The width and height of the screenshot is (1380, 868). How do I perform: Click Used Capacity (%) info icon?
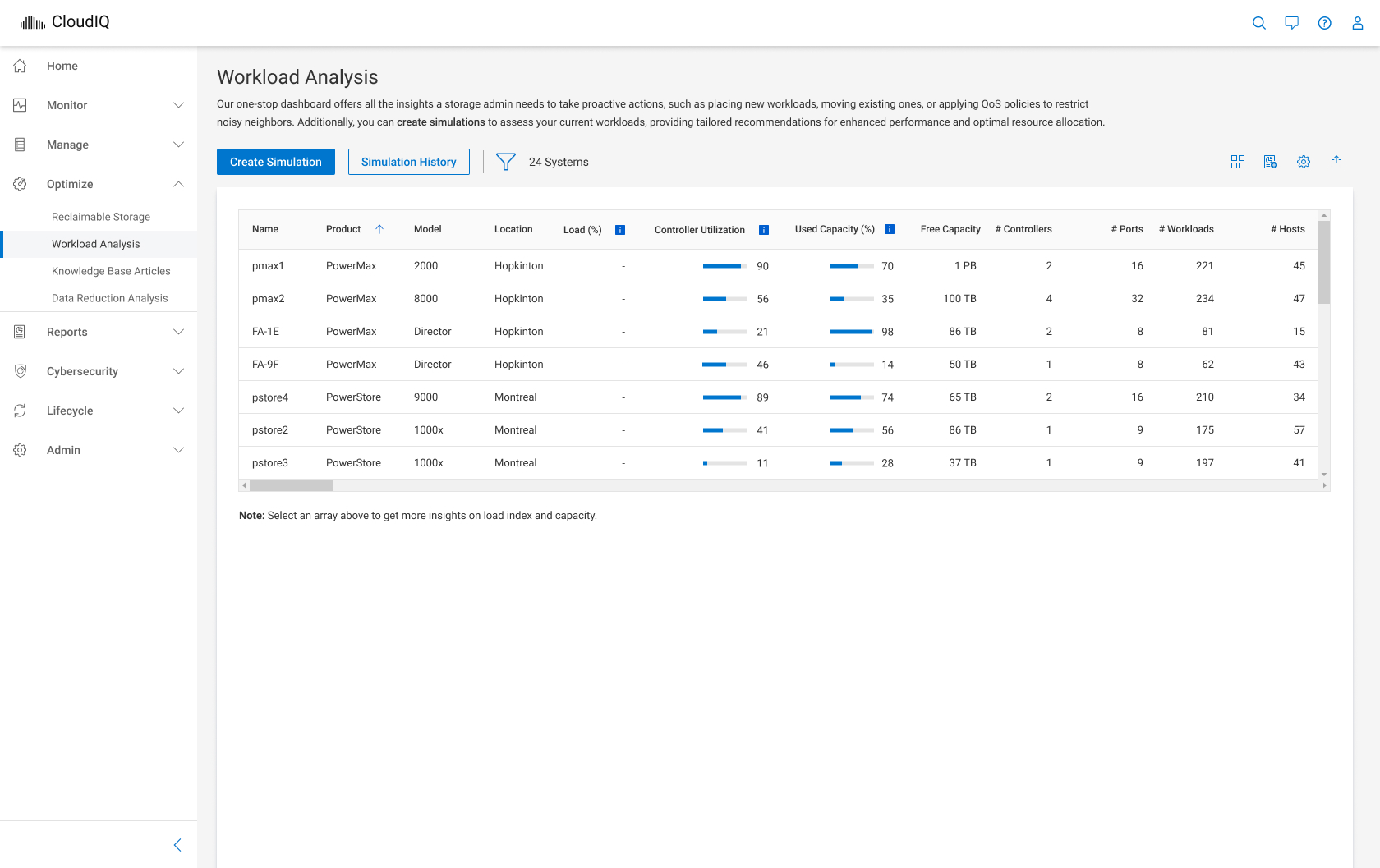coord(890,229)
